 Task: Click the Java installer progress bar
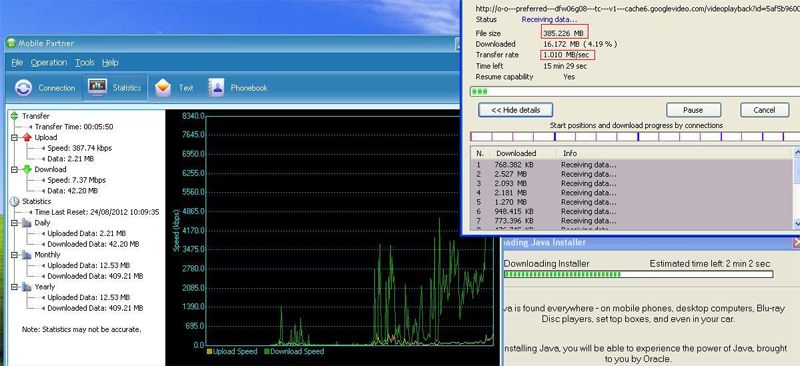point(638,274)
